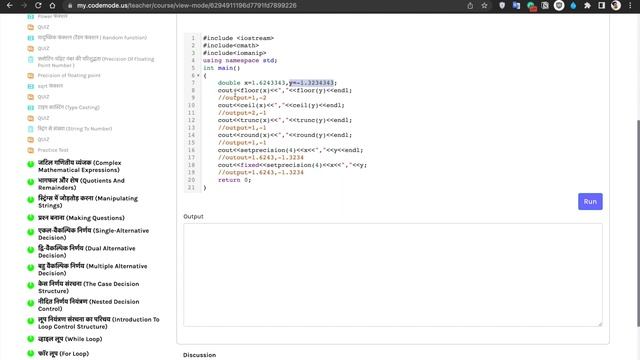The width and height of the screenshot is (640, 360).
Task: Open the Making Questions section
Action: coord(81,218)
